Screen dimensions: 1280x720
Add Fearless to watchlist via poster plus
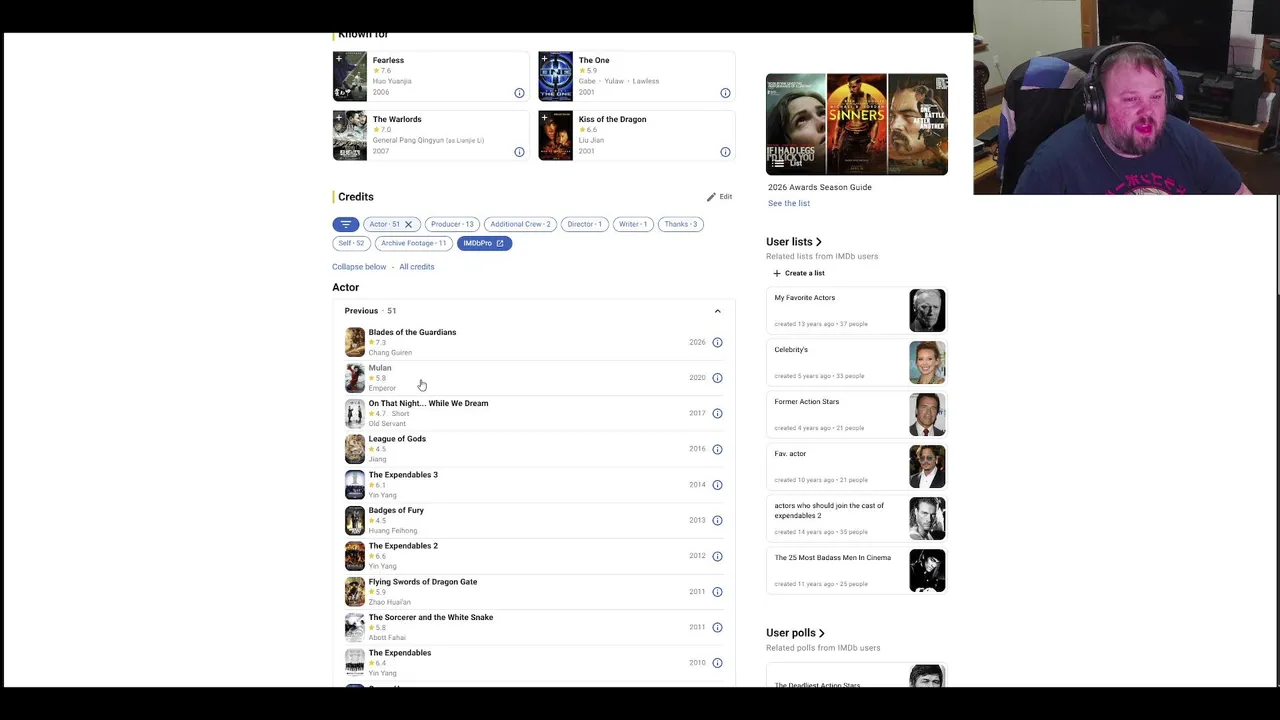pyautogui.click(x=338, y=59)
